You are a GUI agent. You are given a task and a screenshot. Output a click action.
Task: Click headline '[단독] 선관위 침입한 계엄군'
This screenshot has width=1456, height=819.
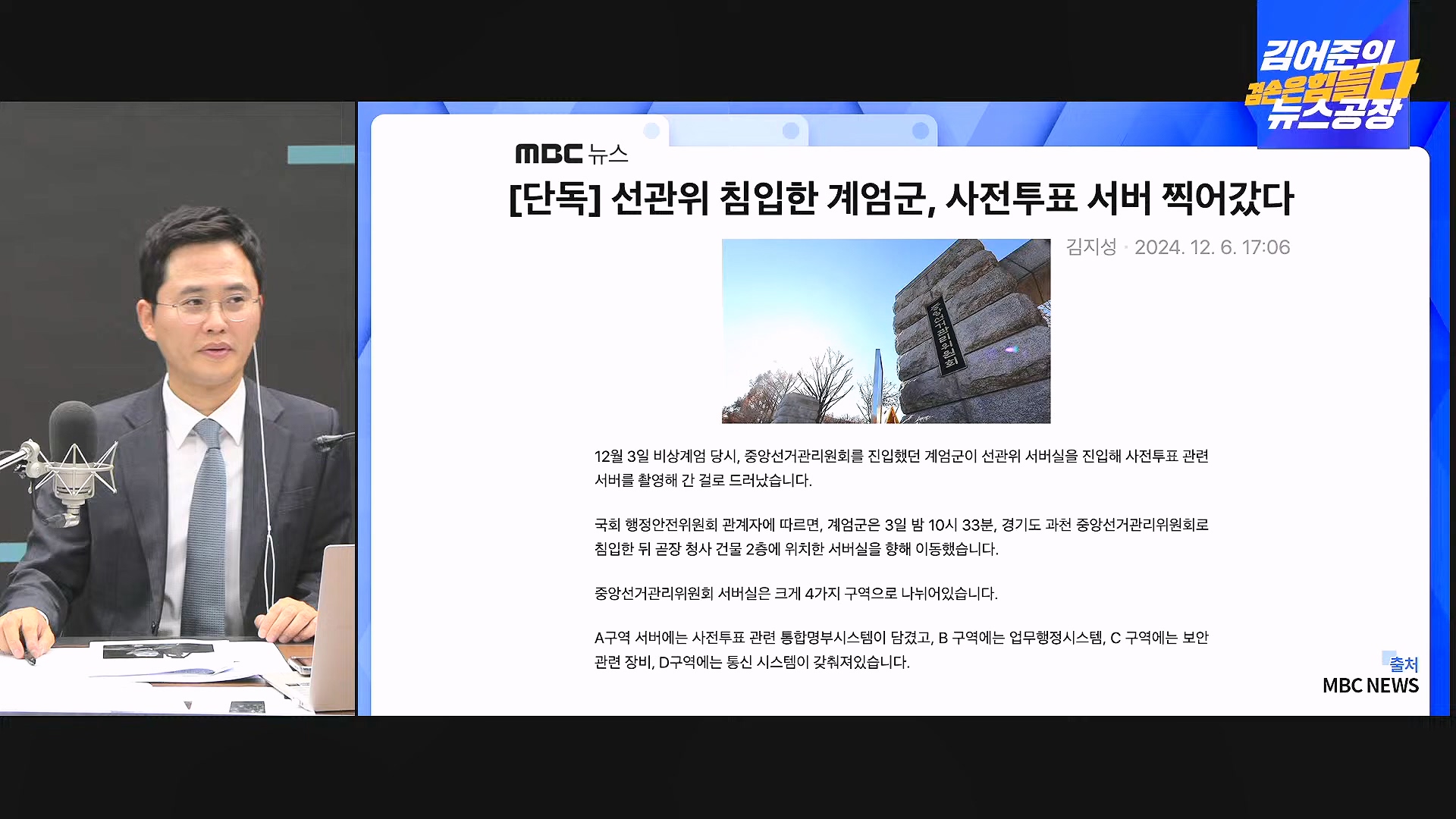click(x=901, y=199)
